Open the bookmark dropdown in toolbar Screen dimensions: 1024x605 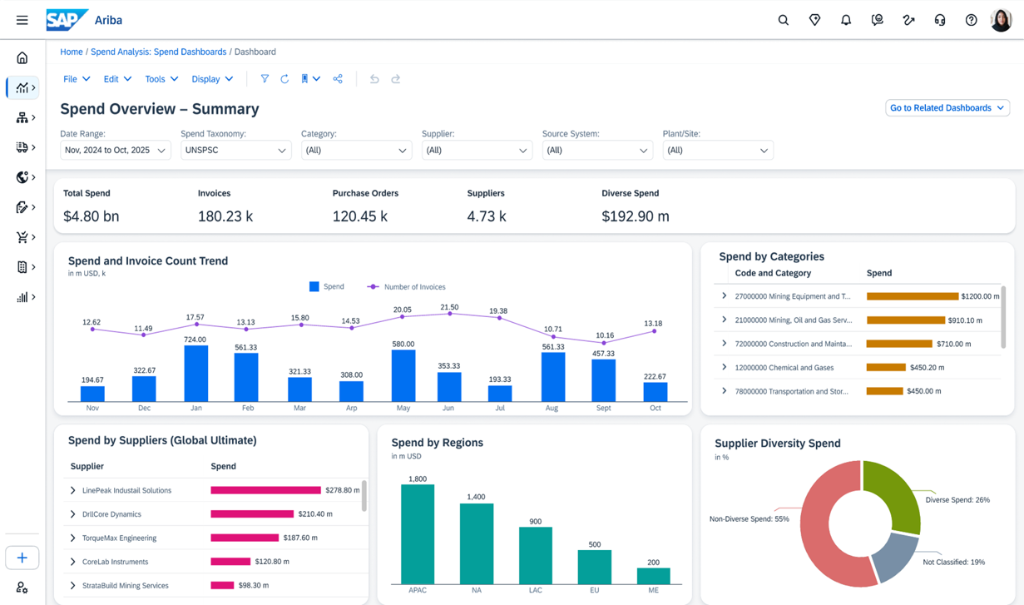(310, 79)
